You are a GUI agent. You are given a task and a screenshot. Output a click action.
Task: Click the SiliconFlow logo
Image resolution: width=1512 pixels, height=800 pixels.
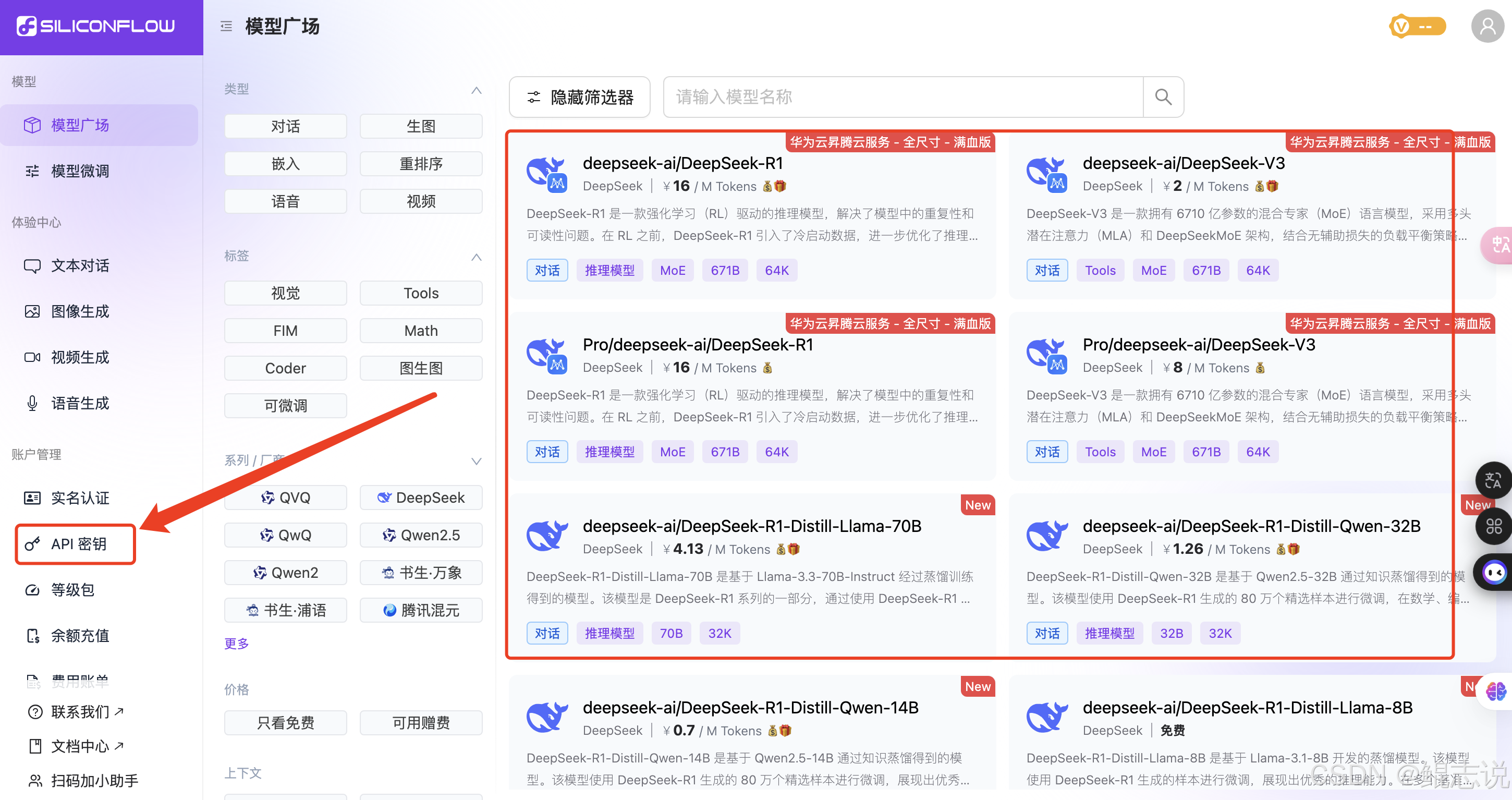(x=96, y=26)
